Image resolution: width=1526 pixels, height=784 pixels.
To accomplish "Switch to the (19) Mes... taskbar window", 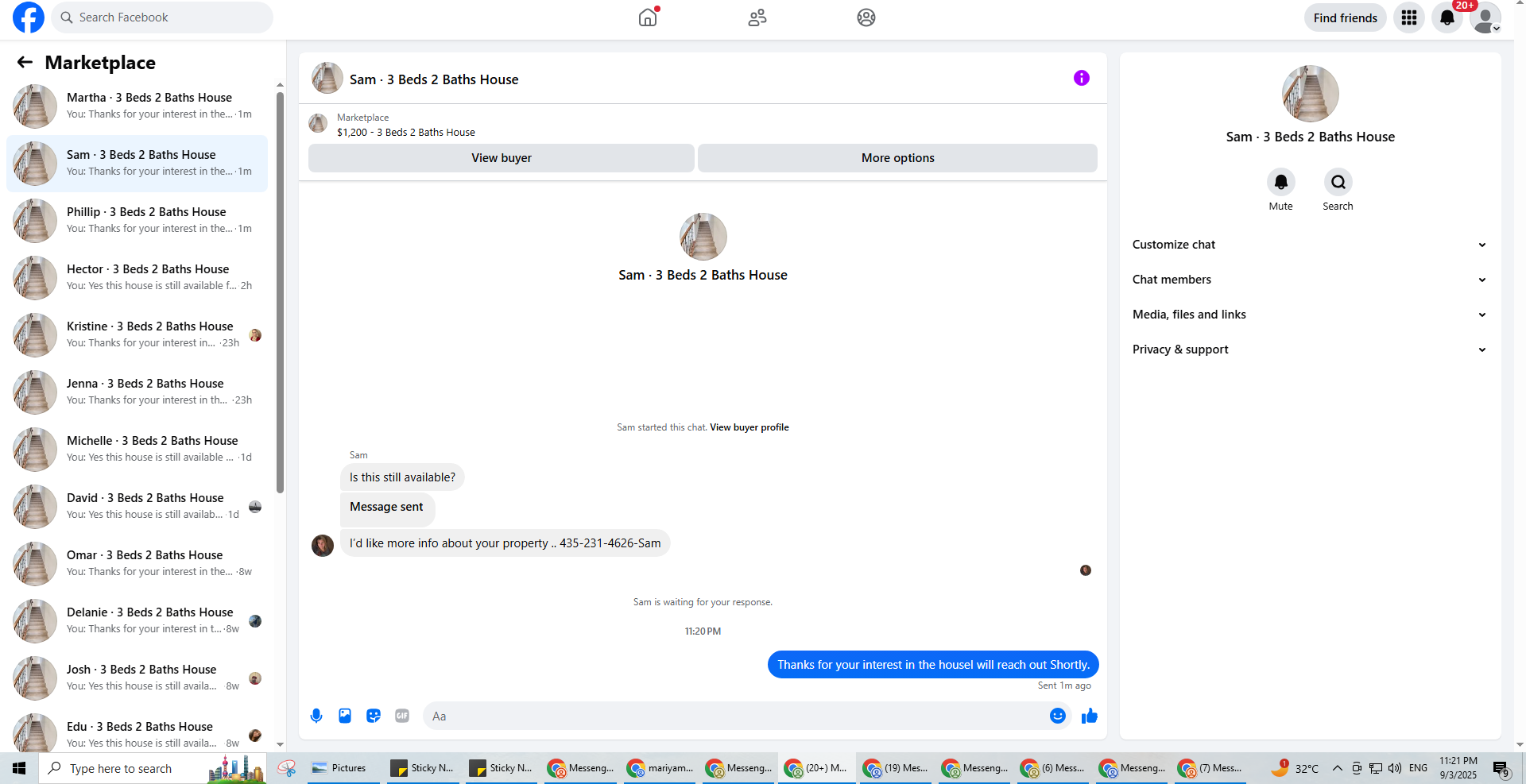I will click(896, 768).
